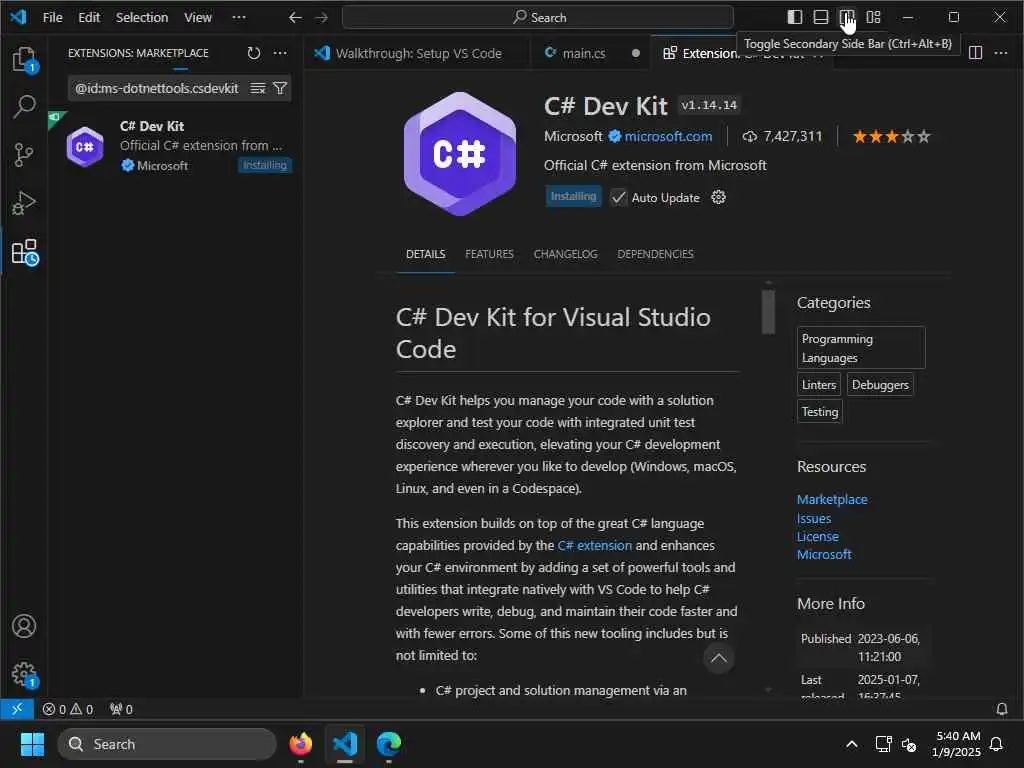Open the Marketplace resource link

pos(832,500)
